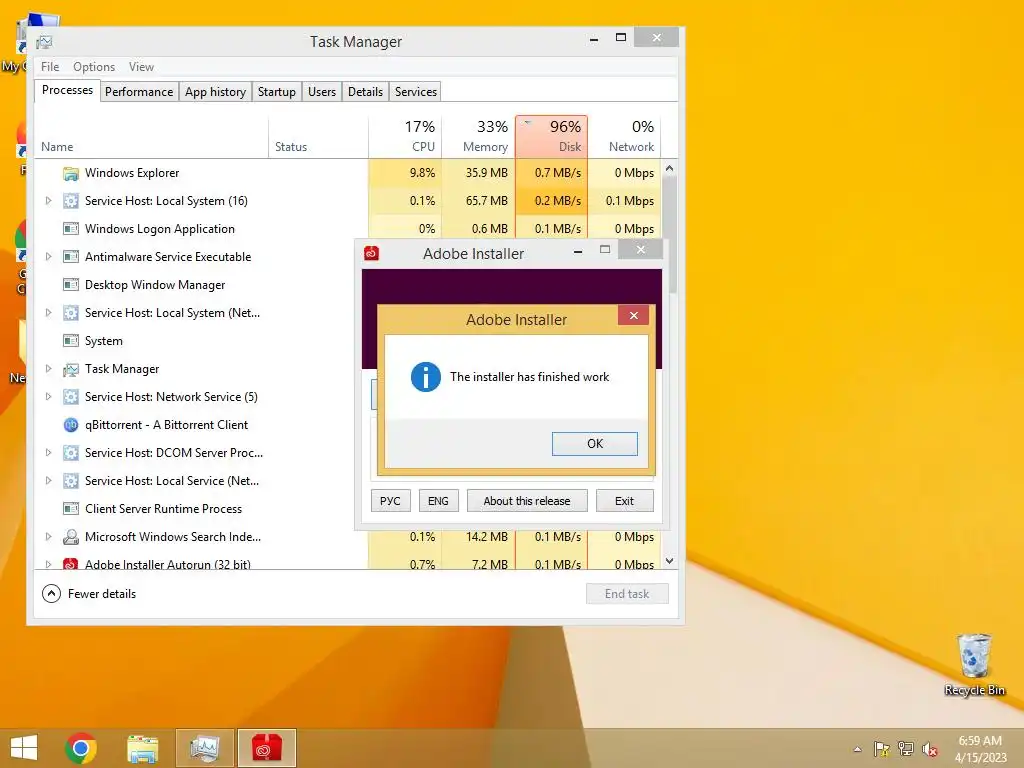
Task: Click the Client Server Runtime Process icon
Action: (x=71, y=509)
